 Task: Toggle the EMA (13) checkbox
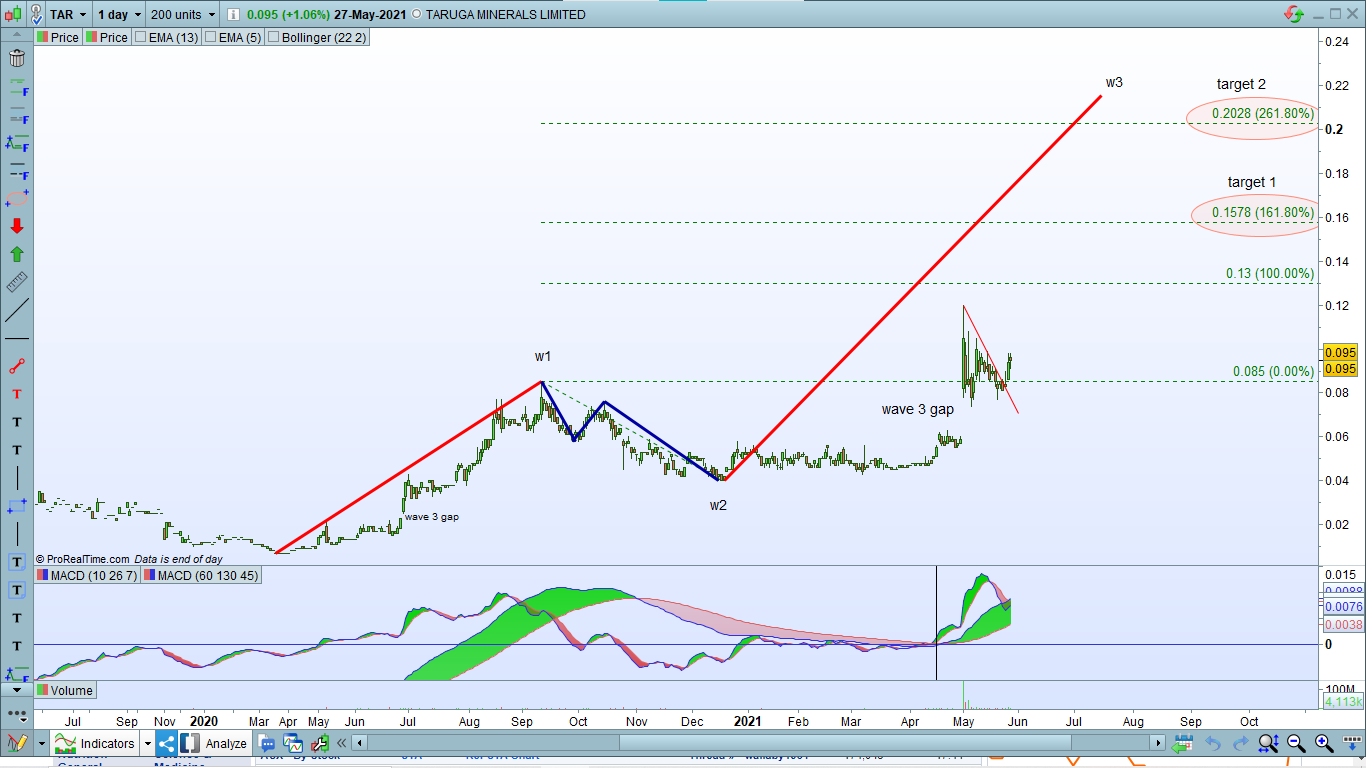(141, 37)
